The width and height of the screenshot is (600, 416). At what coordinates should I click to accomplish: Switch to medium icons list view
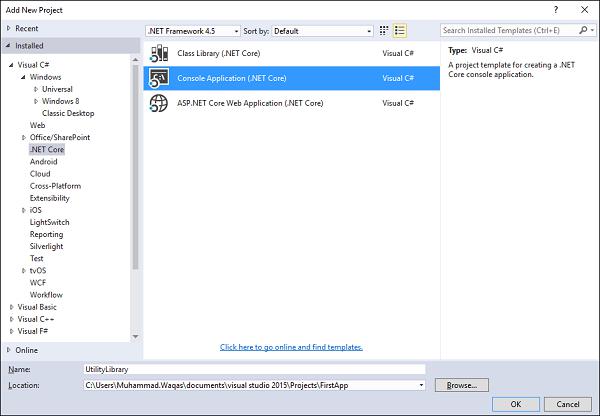[x=399, y=31]
